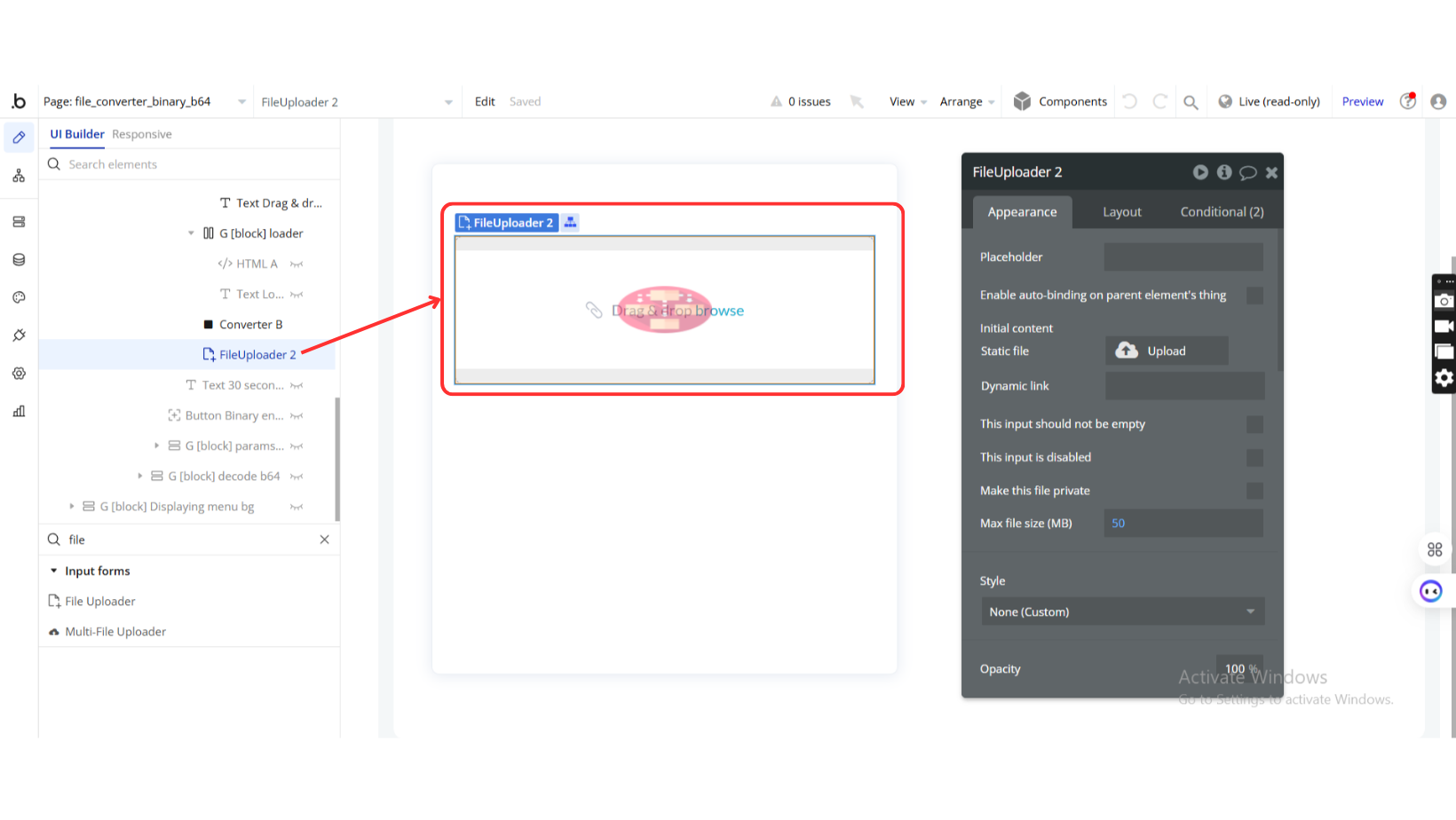Switch to the UI Builder tab

click(77, 134)
